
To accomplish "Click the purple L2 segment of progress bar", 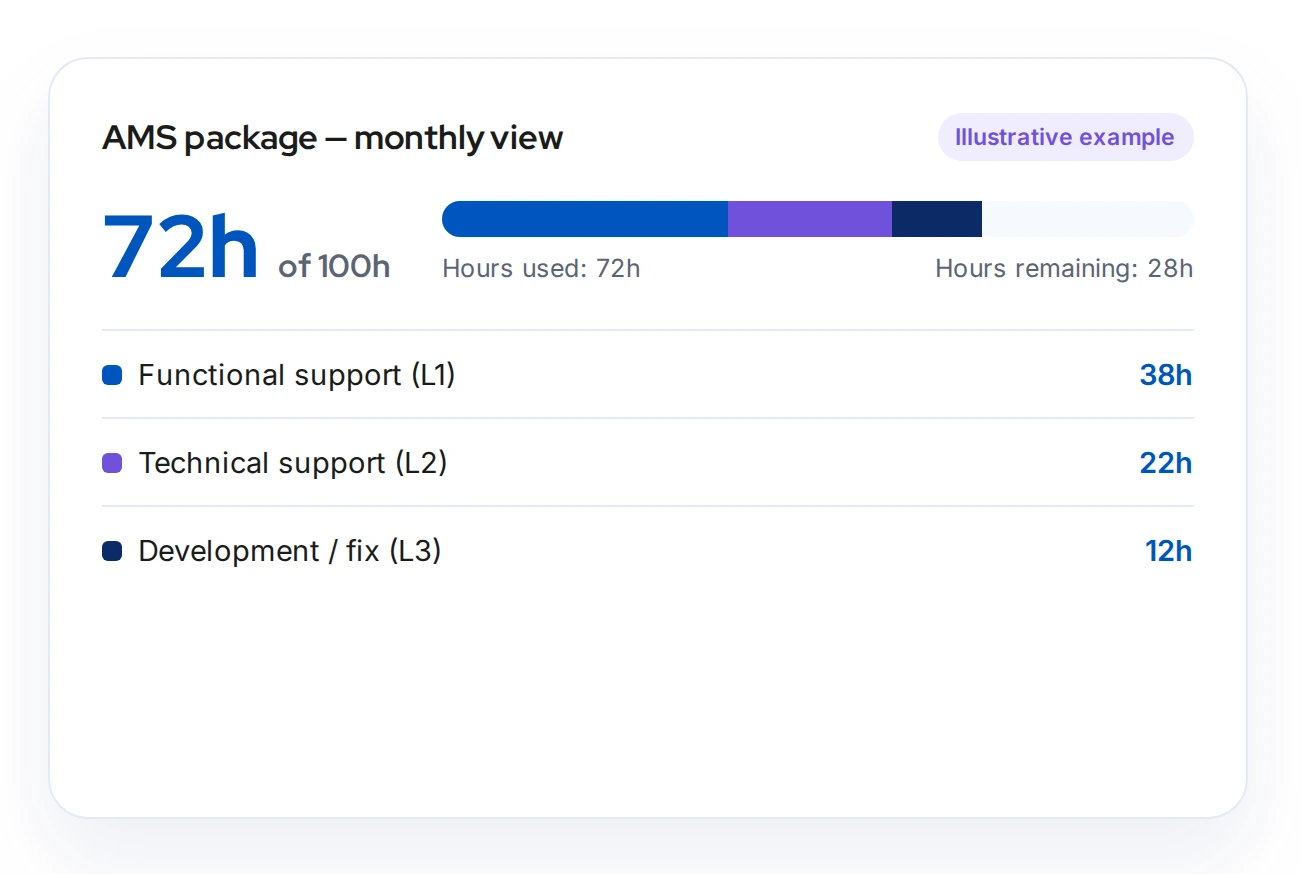I will [810, 219].
